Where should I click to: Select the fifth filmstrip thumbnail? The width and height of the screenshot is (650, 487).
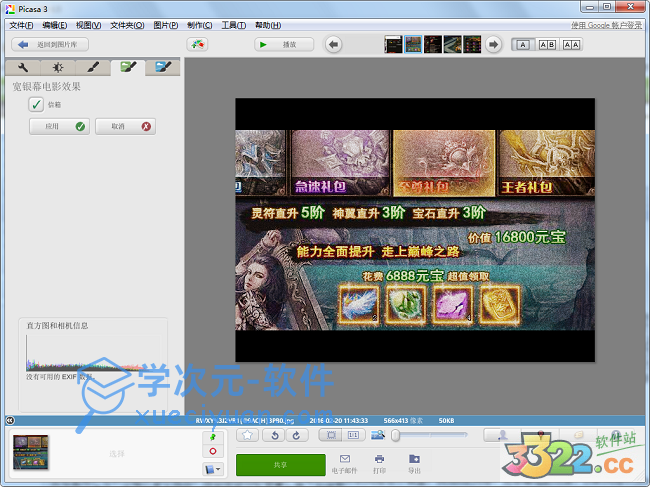(472, 44)
